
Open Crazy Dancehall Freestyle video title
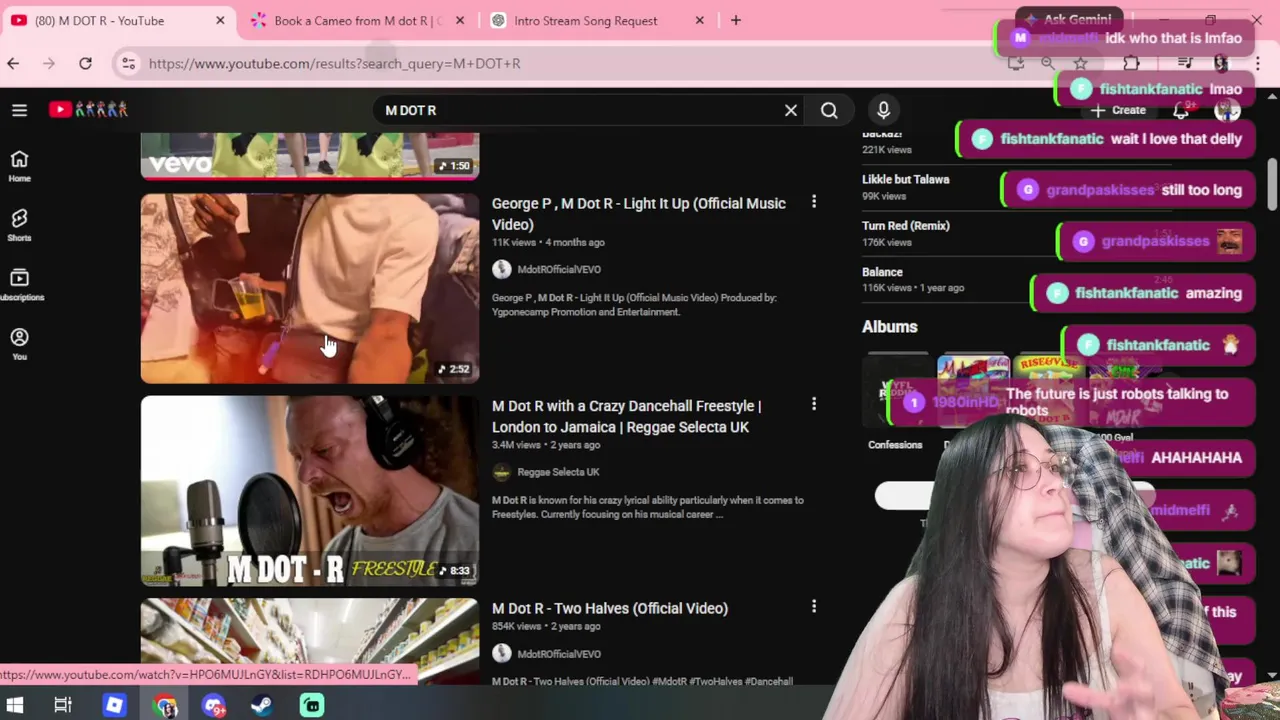tap(626, 416)
